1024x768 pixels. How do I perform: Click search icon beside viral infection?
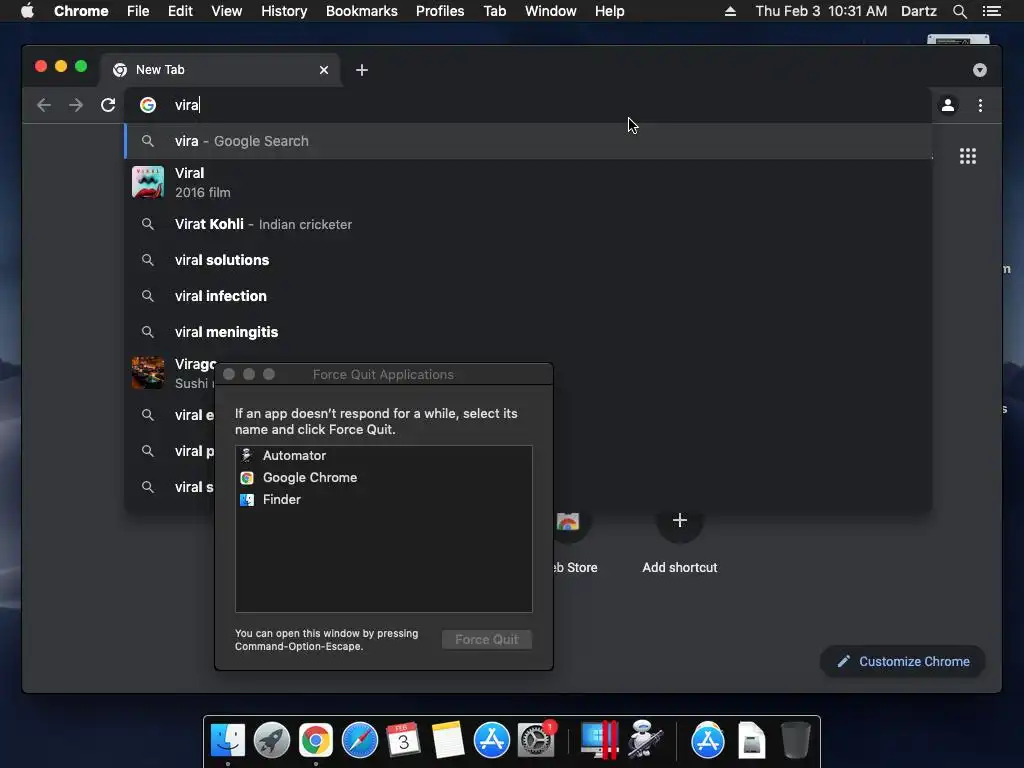tap(148, 296)
